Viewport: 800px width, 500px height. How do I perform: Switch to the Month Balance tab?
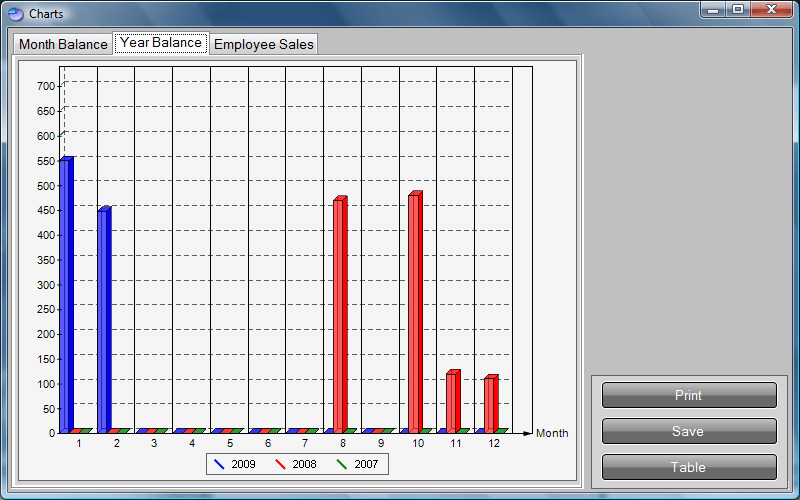63,44
